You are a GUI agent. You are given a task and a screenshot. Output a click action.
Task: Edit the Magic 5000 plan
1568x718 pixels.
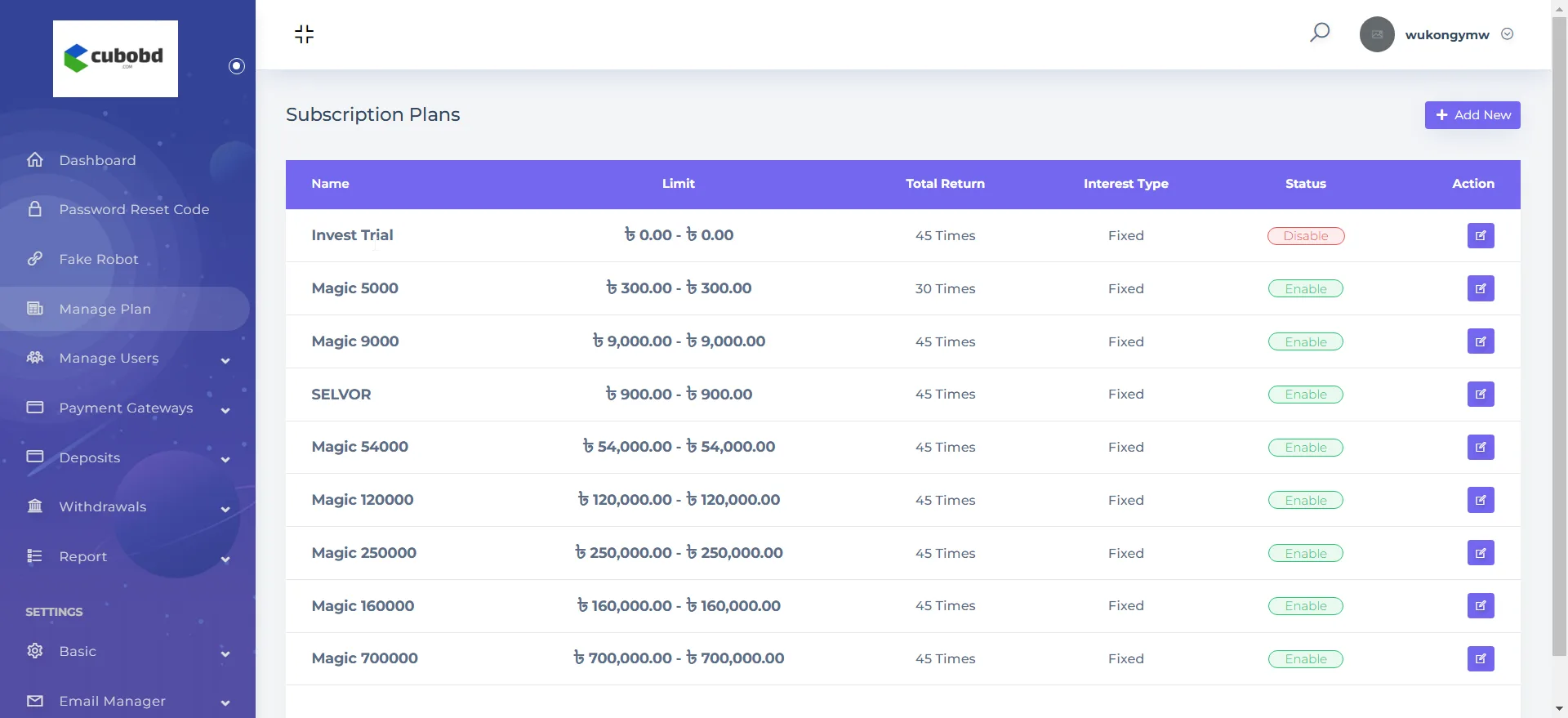pyautogui.click(x=1480, y=288)
